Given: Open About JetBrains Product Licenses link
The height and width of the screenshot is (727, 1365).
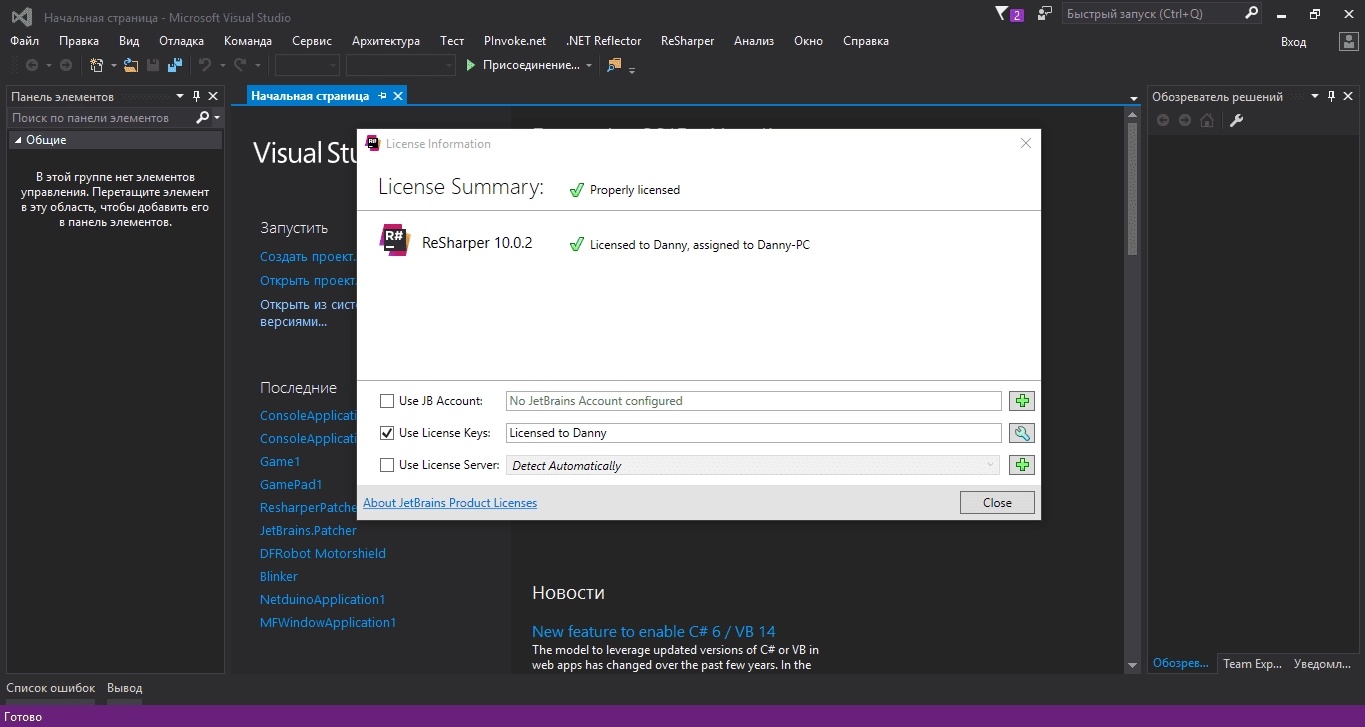Looking at the screenshot, I should [450, 503].
